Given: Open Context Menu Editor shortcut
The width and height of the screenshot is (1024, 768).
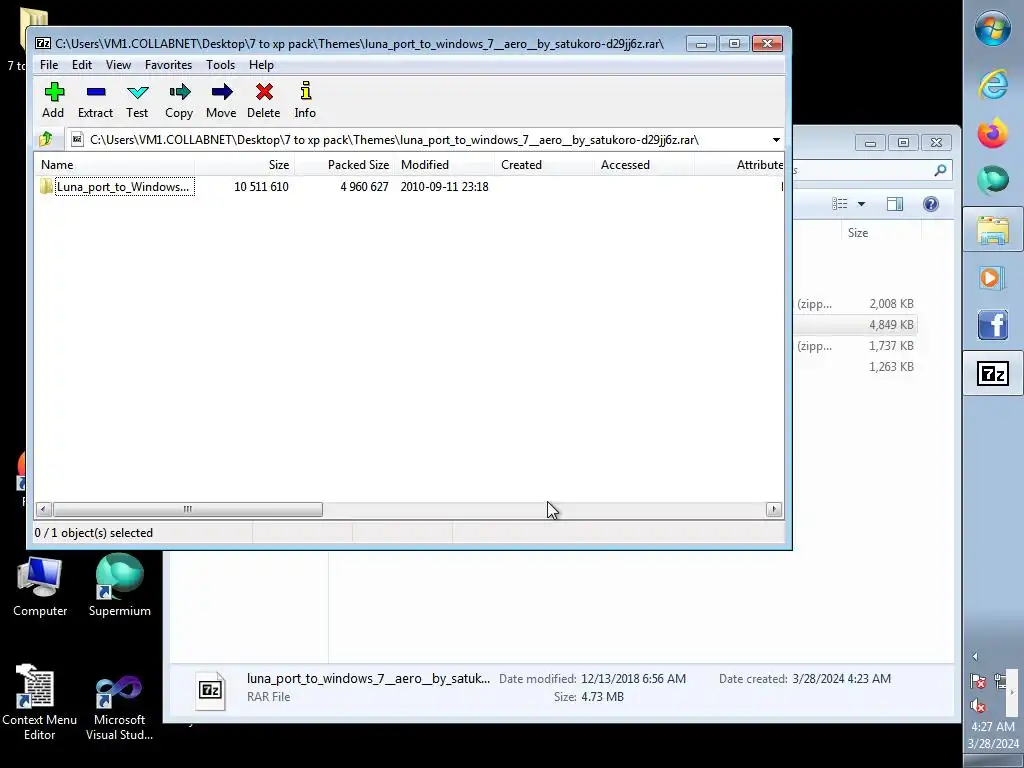Looking at the screenshot, I should pos(39,703).
